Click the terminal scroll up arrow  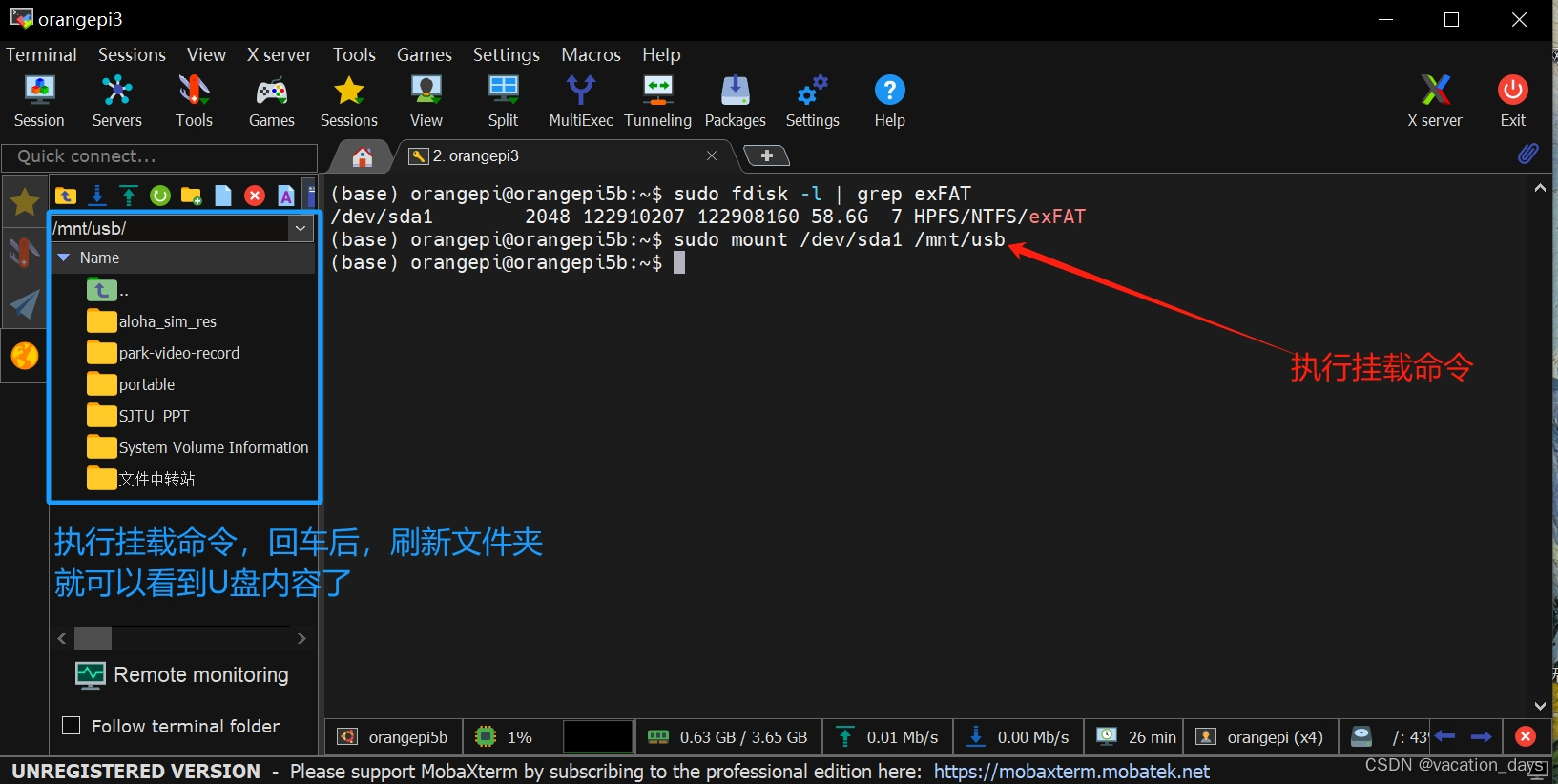(x=1540, y=188)
